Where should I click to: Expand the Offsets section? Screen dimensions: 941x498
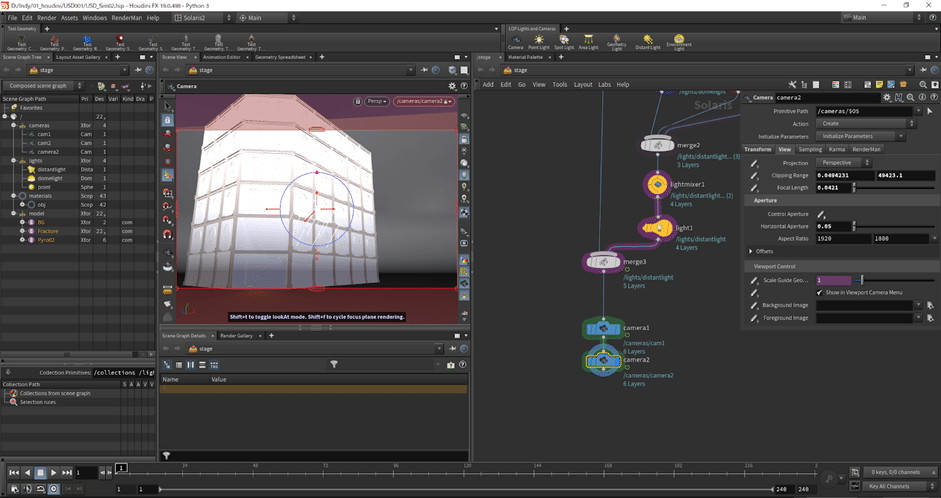coord(753,251)
